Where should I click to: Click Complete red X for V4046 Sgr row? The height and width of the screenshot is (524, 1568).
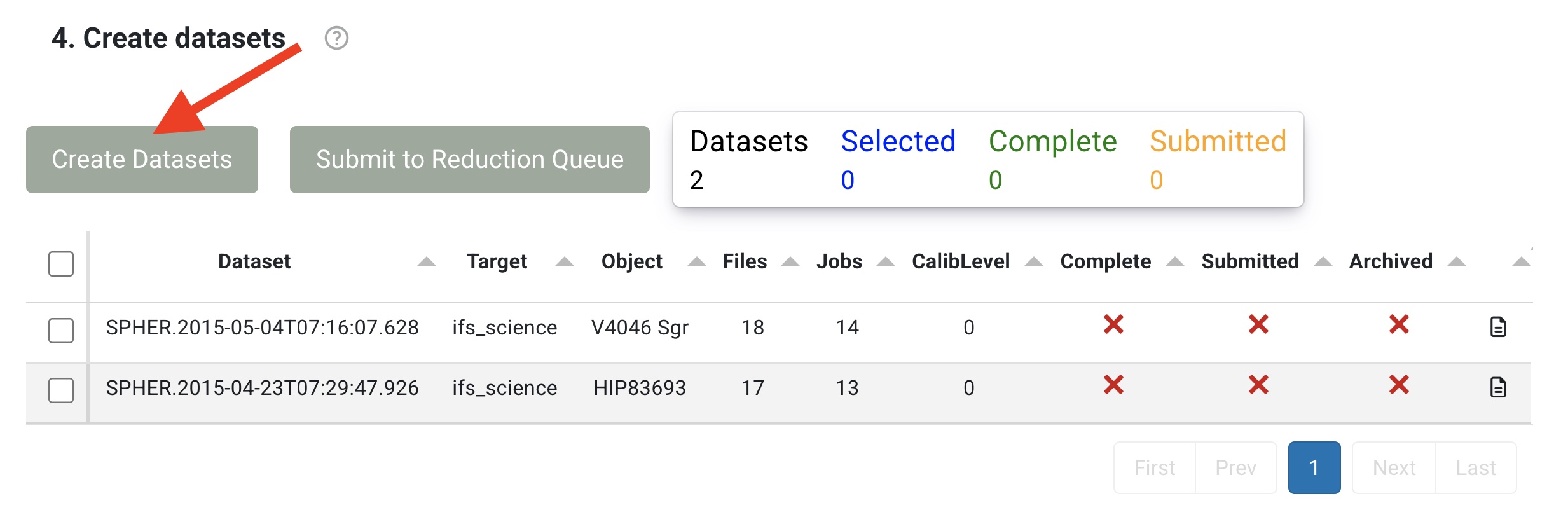tap(1113, 324)
